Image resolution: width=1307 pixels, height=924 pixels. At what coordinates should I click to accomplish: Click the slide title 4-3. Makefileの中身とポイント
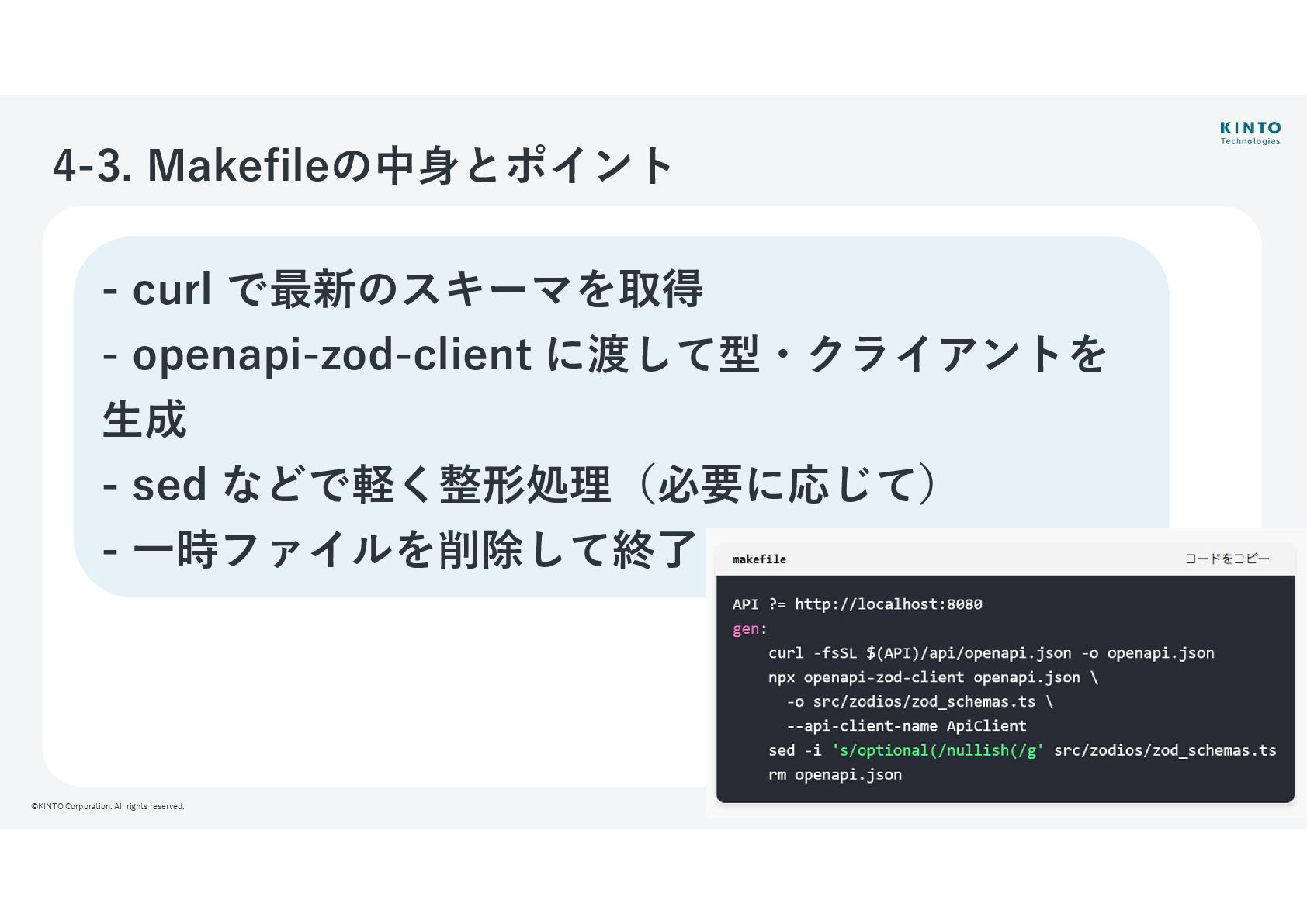click(x=362, y=164)
